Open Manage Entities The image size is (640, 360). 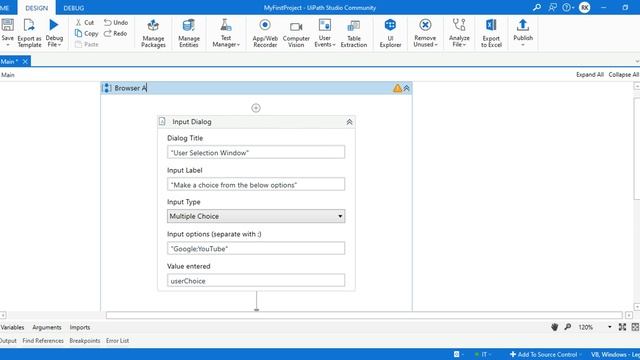pos(189,33)
